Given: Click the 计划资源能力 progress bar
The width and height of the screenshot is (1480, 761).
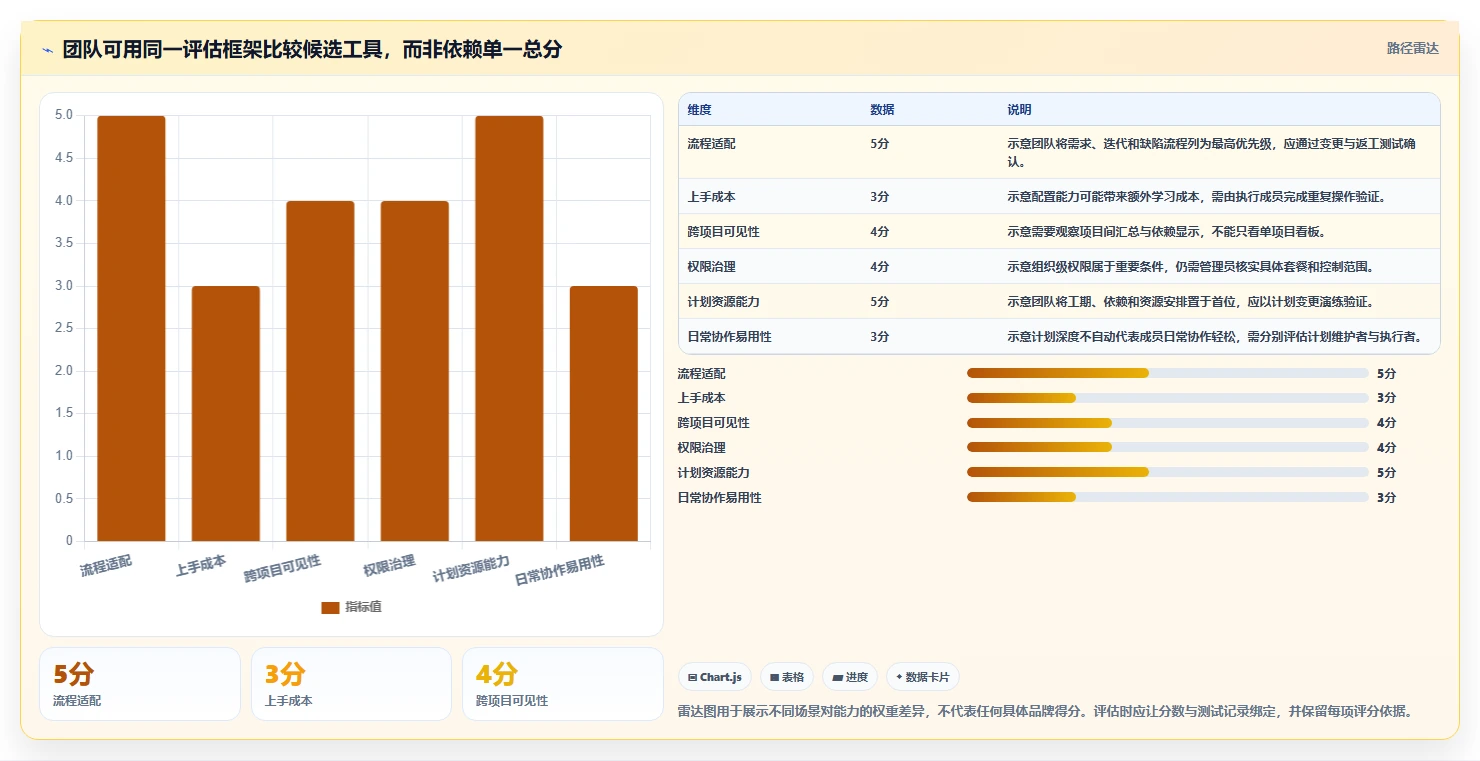Looking at the screenshot, I should coord(1168,472).
